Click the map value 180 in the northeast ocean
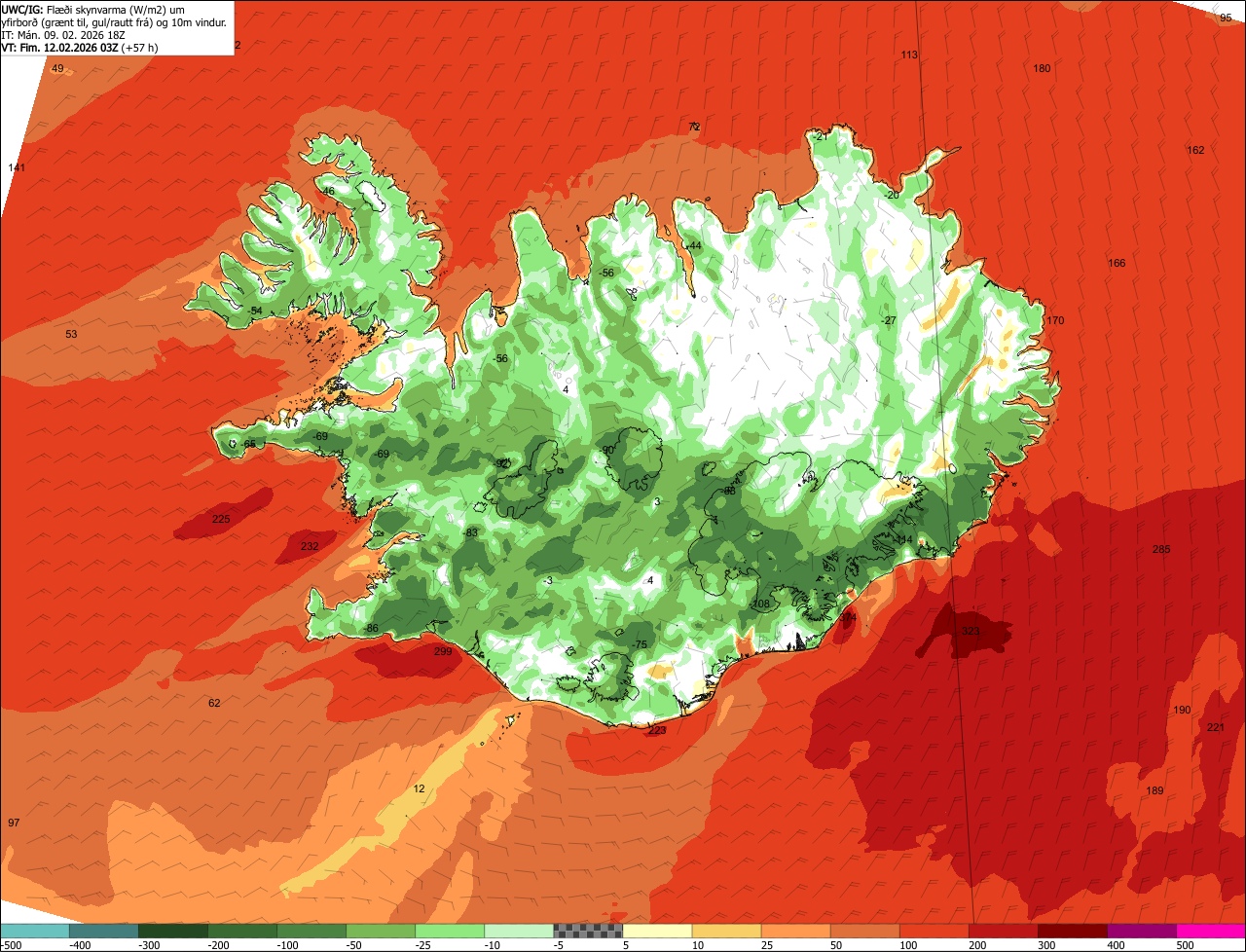The image size is (1246, 952). point(1042,68)
